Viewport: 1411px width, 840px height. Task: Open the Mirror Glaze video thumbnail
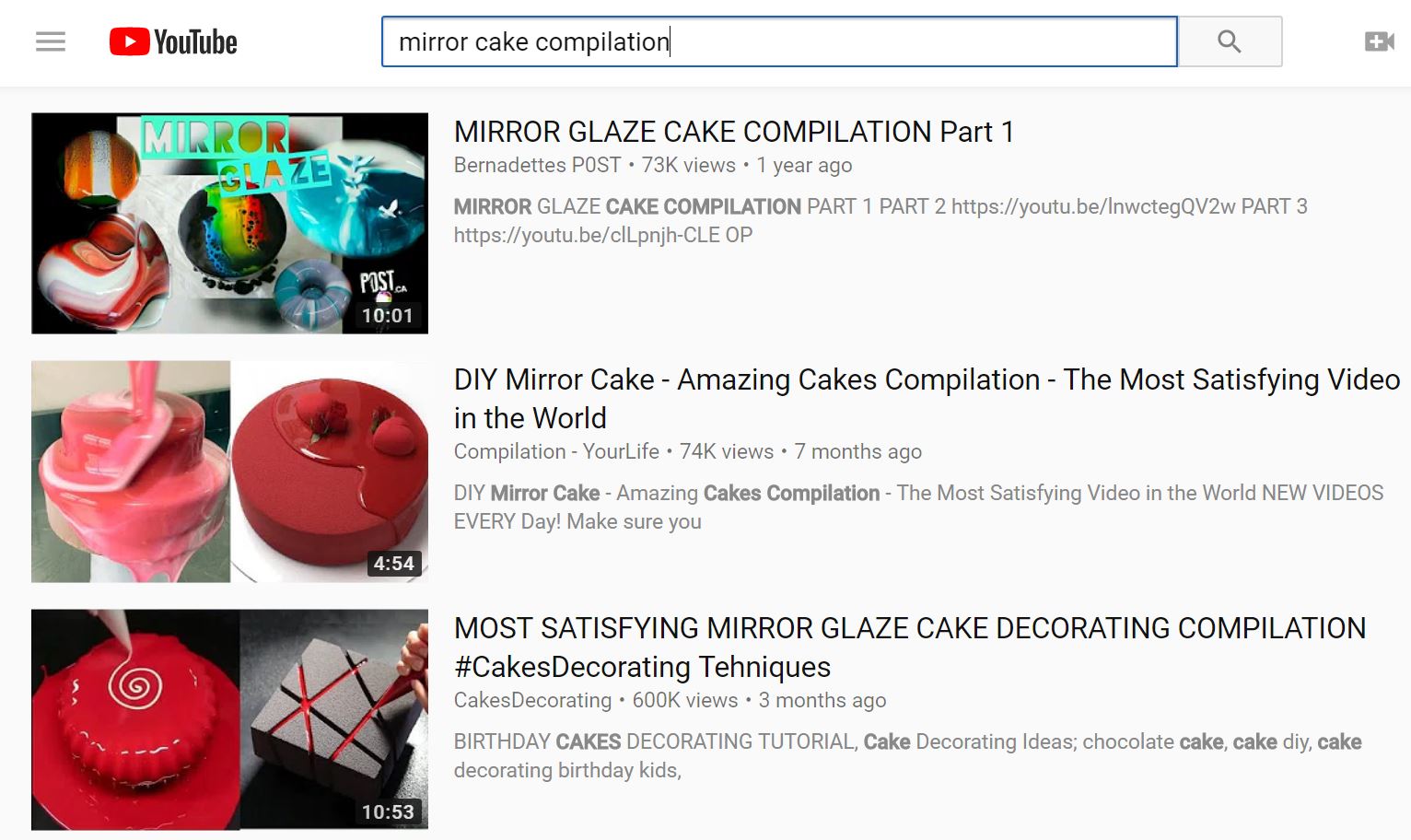pos(229,223)
